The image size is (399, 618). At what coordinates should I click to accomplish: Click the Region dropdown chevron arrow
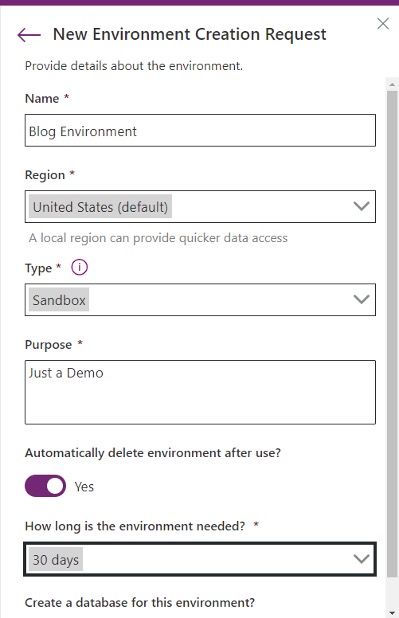(x=361, y=206)
